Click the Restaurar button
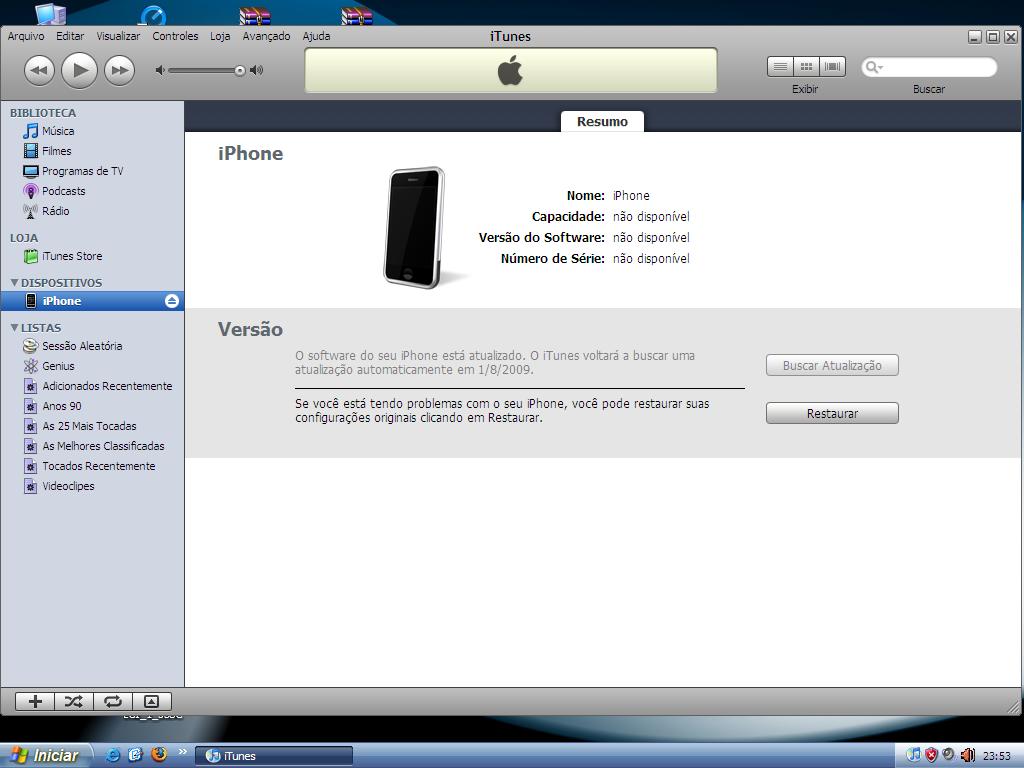 point(832,413)
